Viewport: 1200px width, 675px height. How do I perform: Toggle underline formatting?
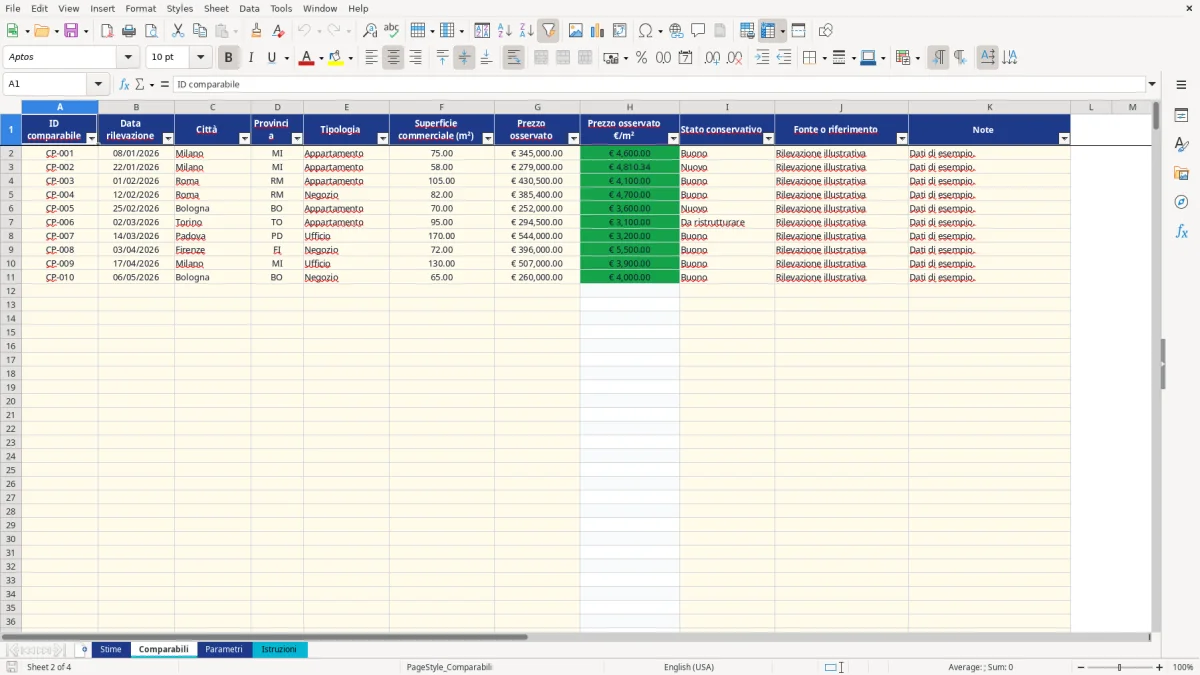point(271,58)
